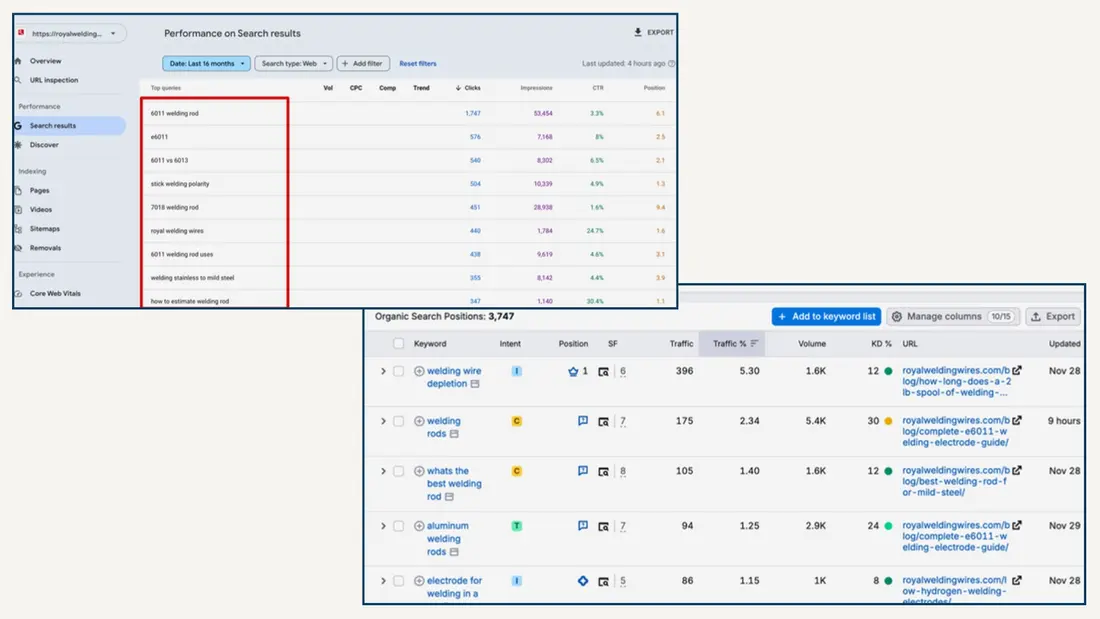Viewport: 1100px width, 619px height.
Task: Click the Core Web Vitals icon
Action: coord(18,293)
